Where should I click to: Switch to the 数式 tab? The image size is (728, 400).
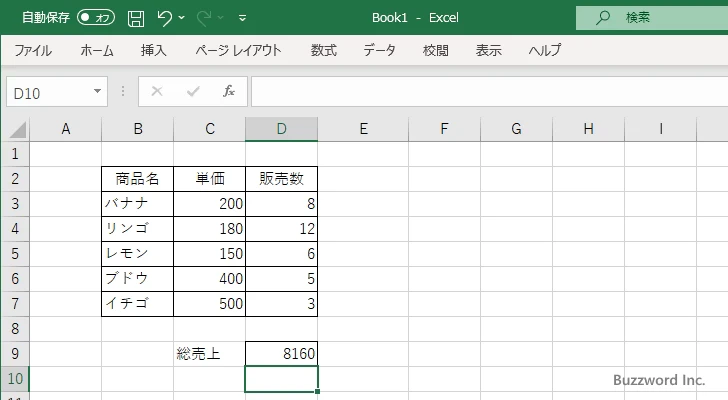click(324, 50)
